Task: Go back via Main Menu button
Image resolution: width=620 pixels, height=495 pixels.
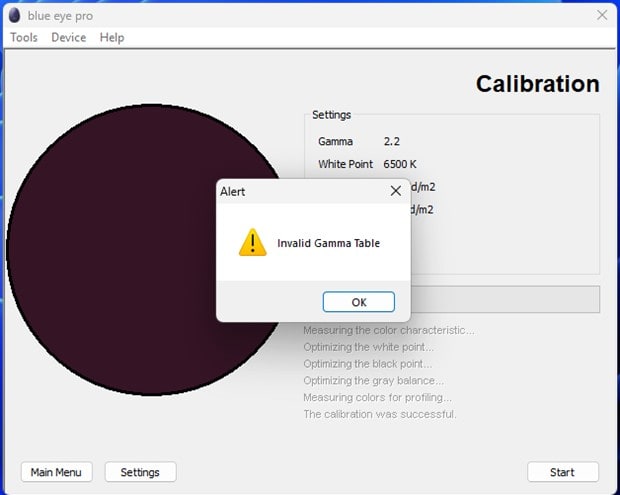Action: click(x=56, y=472)
